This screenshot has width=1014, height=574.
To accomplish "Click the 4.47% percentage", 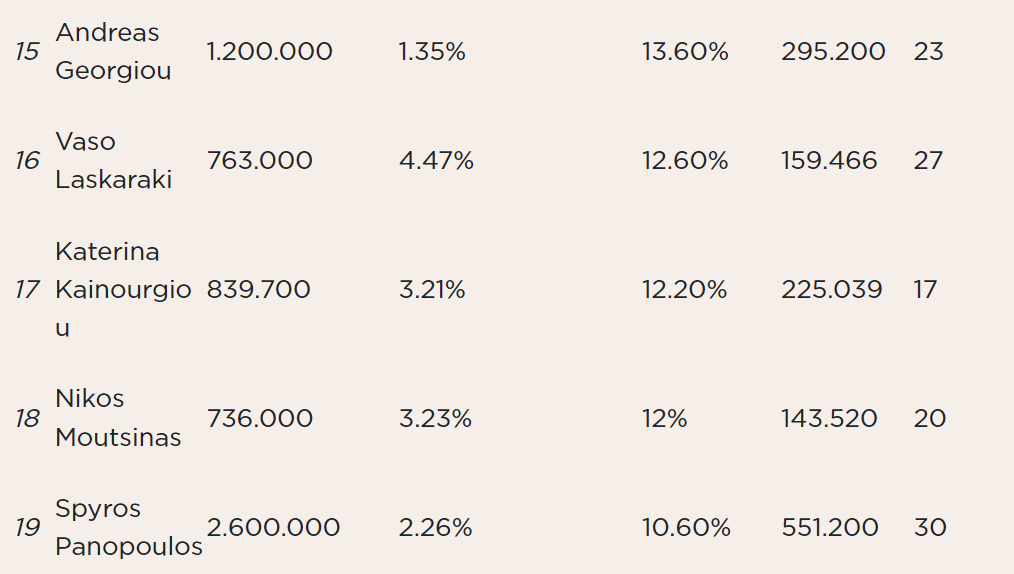I will pyautogui.click(x=436, y=160).
